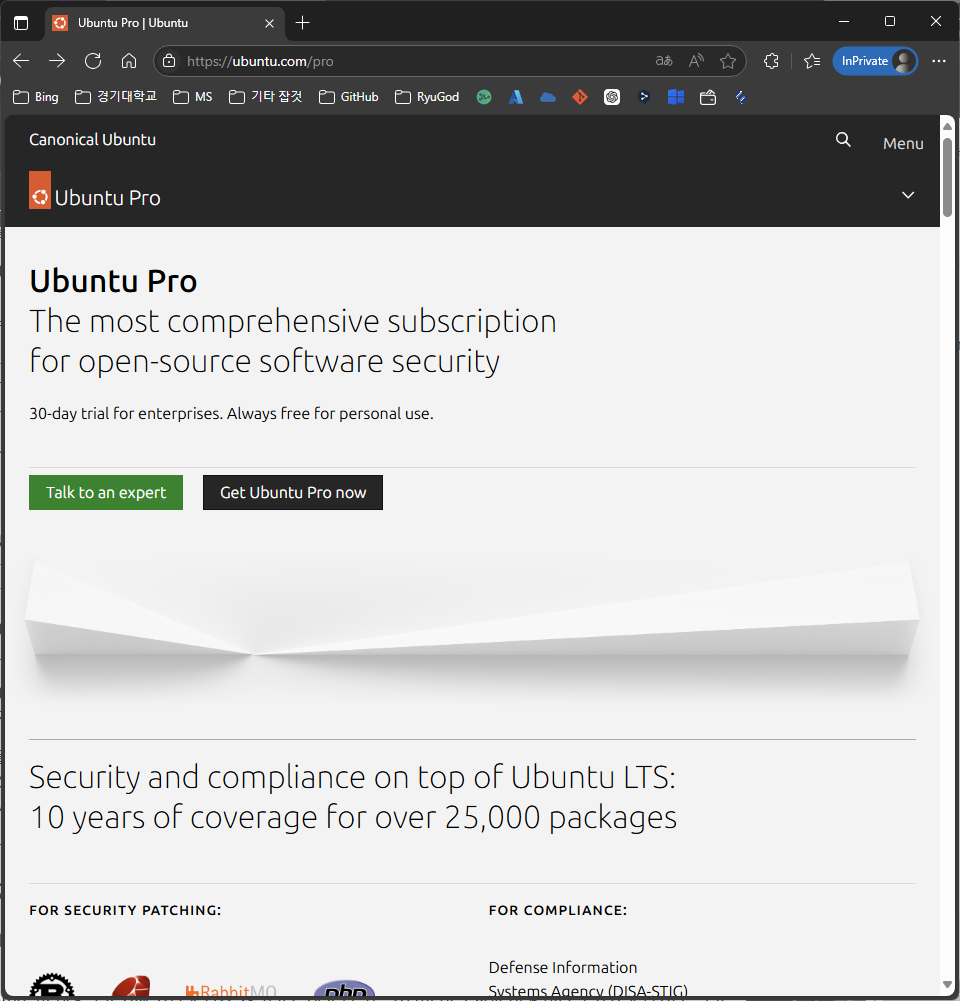
Task: Open Settings and more menu
Action: click(x=938, y=61)
